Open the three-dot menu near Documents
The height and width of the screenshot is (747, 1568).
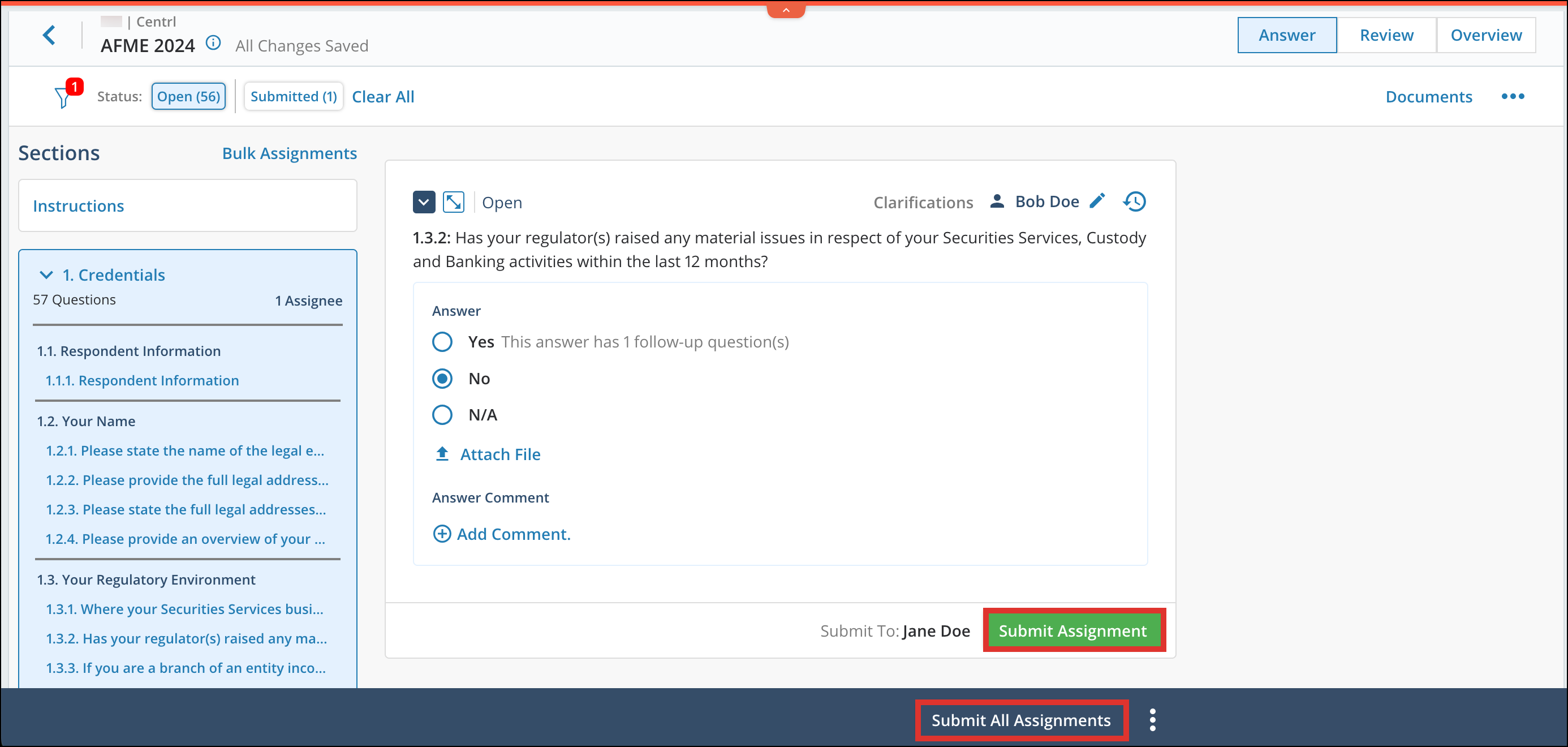tap(1514, 96)
